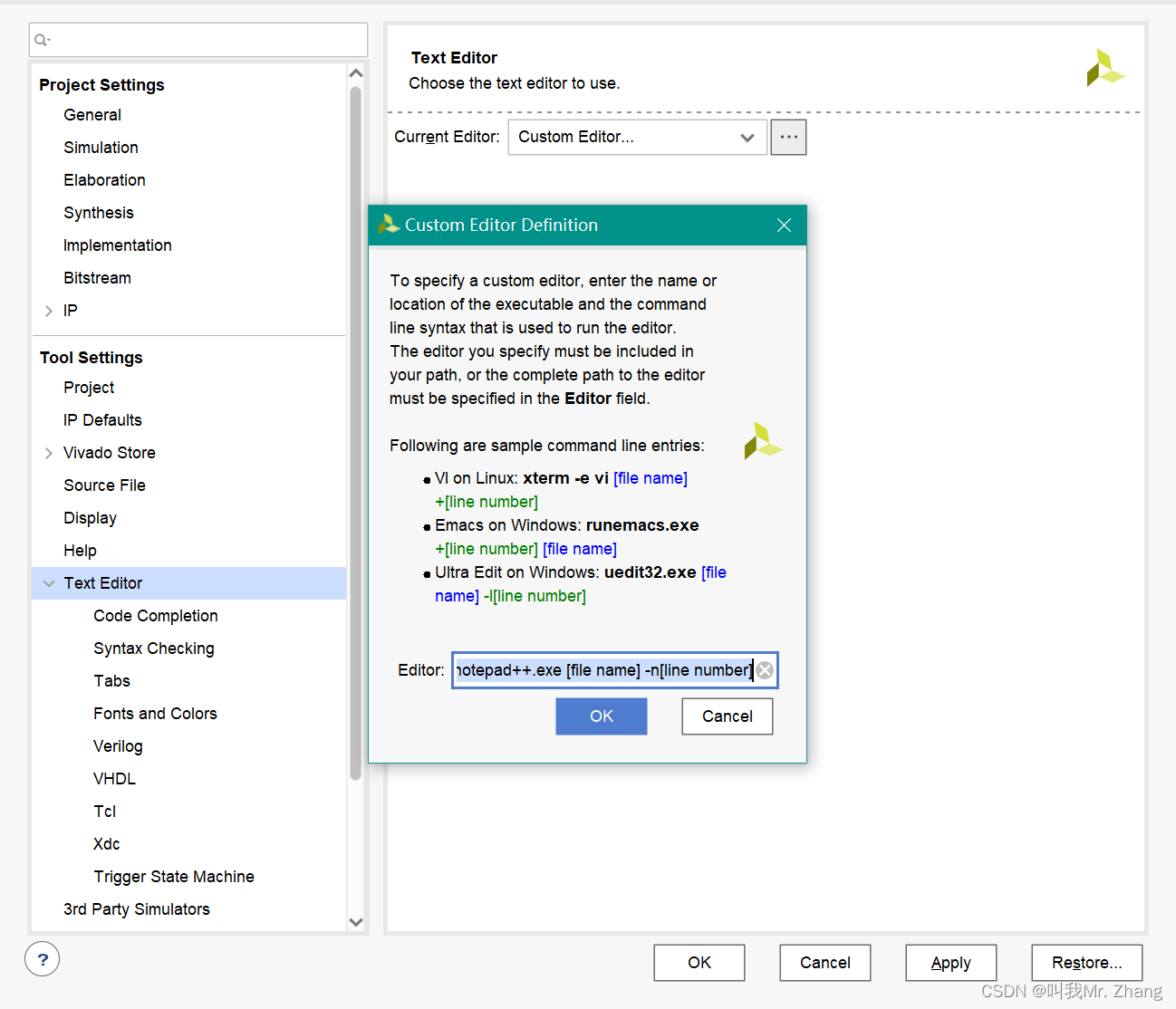Select Tabs under Text Editor
Screen dimensions: 1176x1009
click(111, 681)
